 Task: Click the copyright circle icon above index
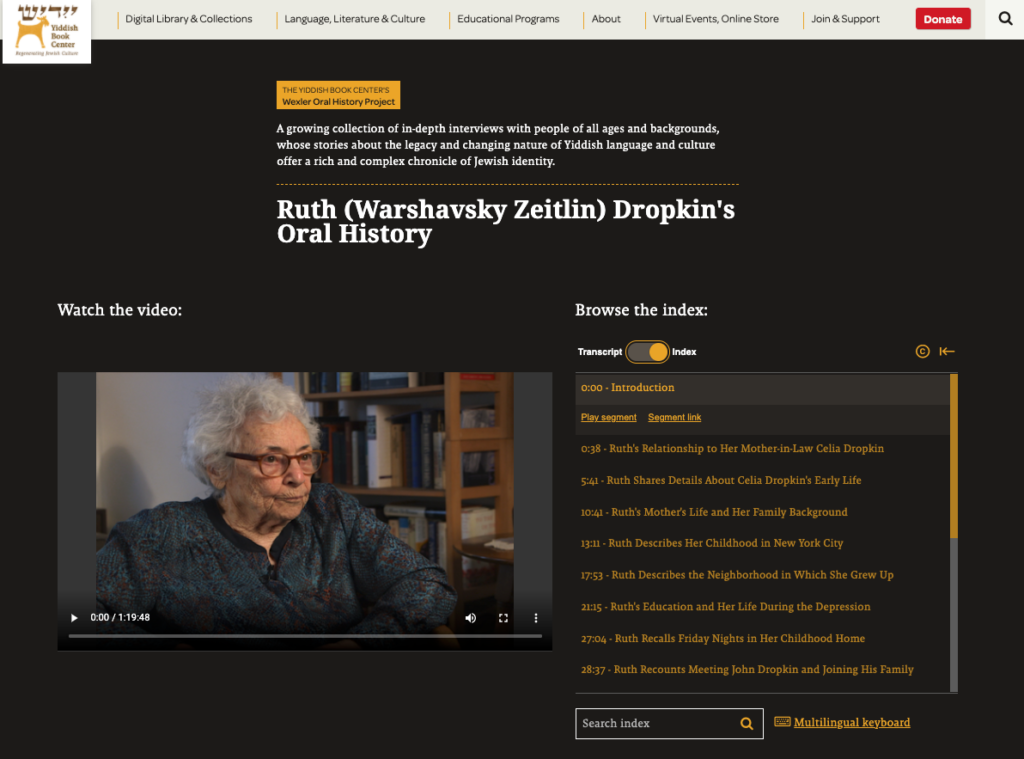click(x=922, y=351)
